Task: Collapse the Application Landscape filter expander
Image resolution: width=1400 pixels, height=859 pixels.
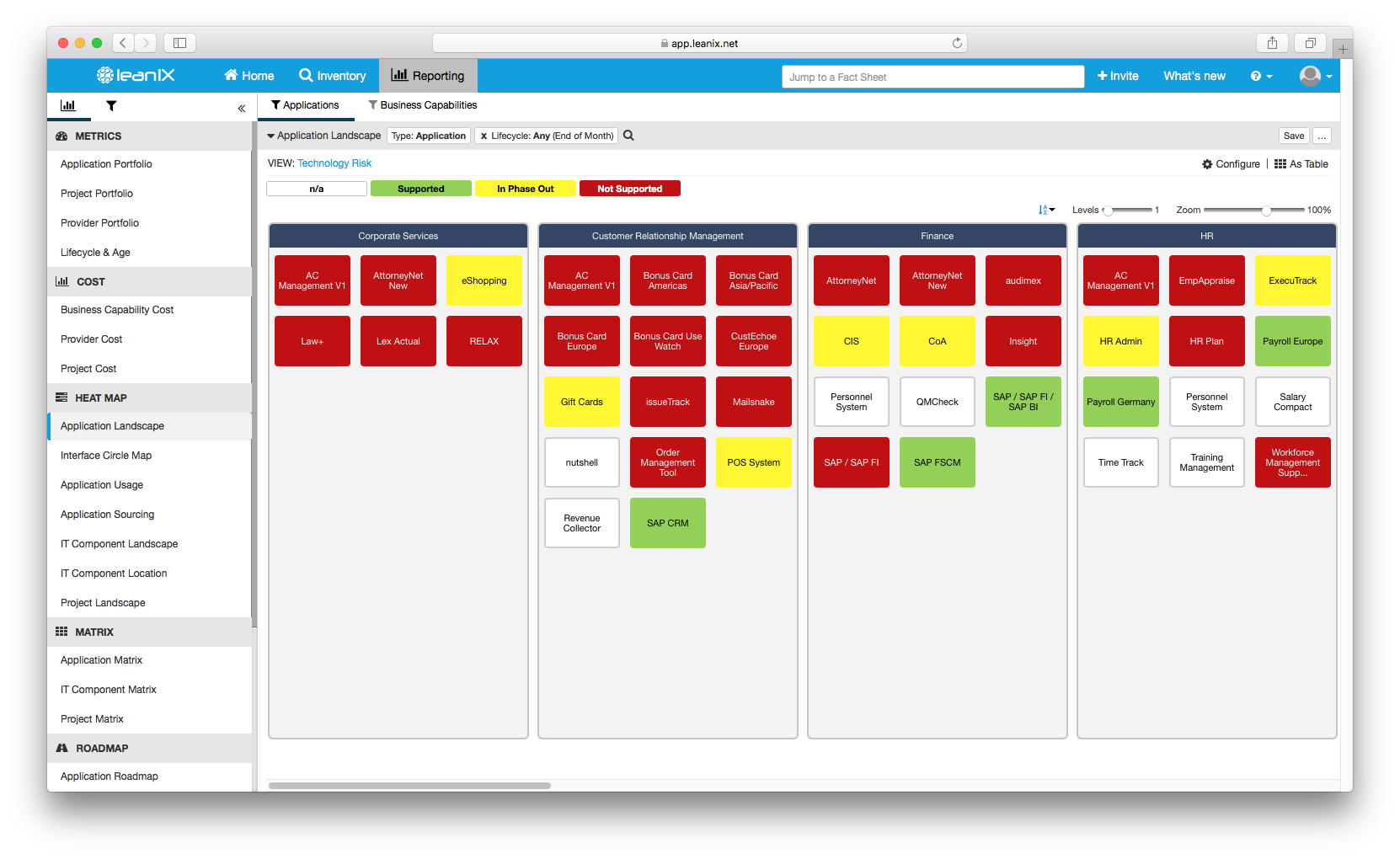Action: (271, 135)
